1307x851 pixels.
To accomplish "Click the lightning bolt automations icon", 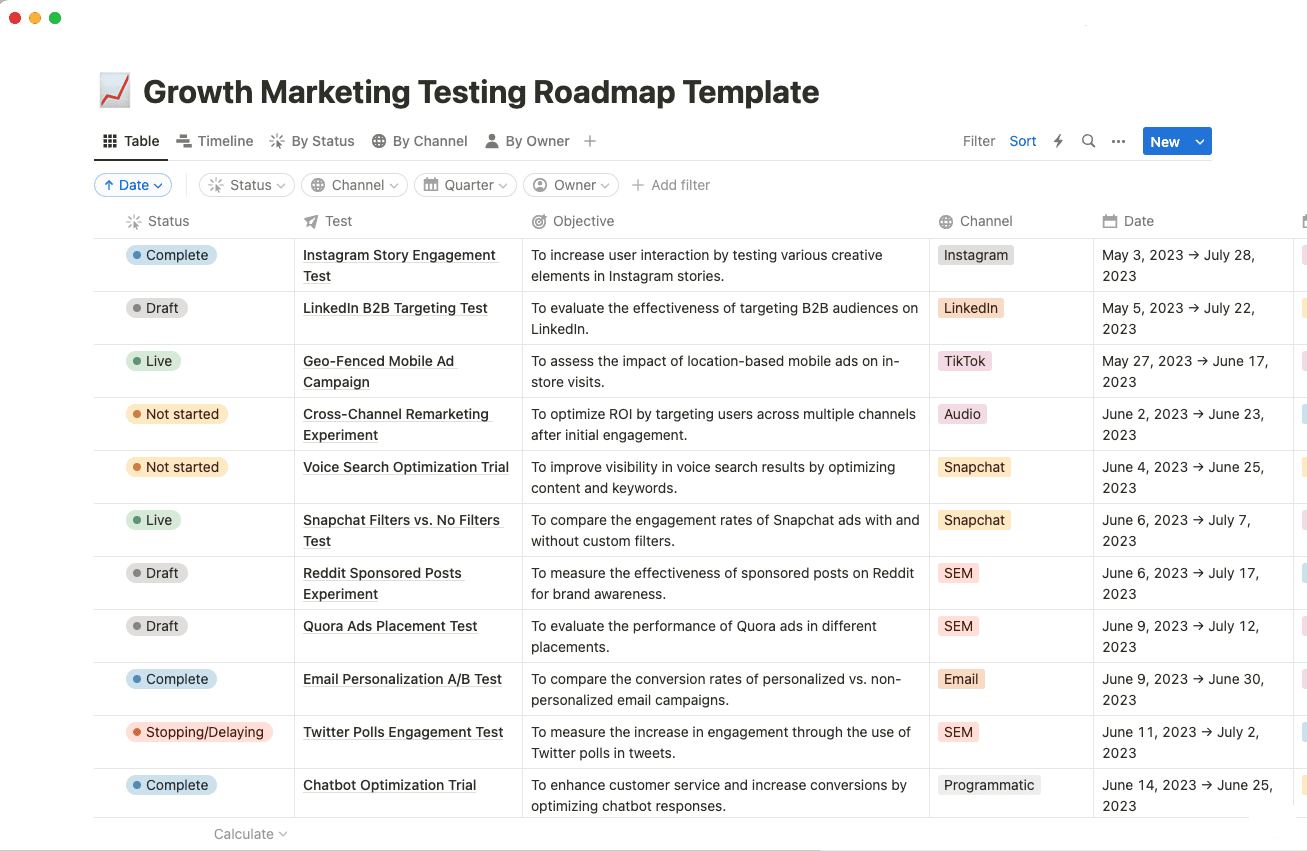I will click(1058, 141).
